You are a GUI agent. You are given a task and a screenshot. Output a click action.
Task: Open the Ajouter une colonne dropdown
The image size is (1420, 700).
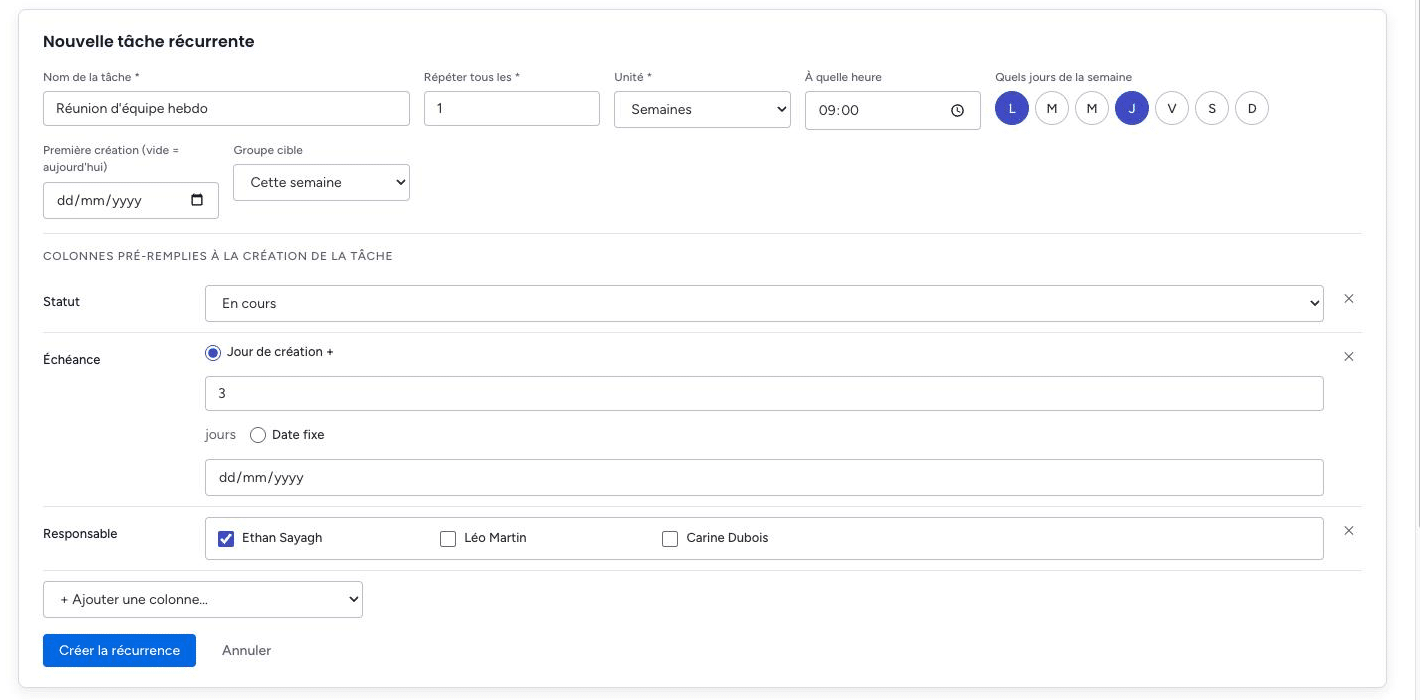203,600
